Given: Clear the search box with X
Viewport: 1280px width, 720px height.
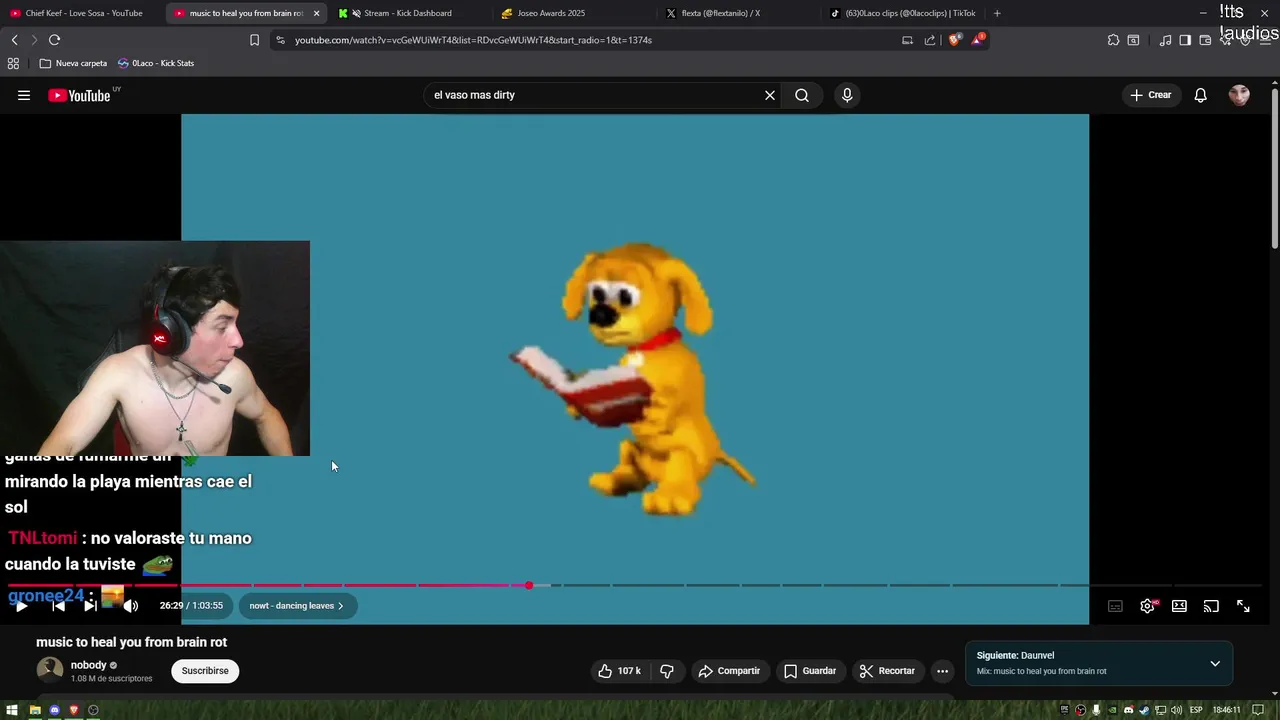Looking at the screenshot, I should 770,95.
